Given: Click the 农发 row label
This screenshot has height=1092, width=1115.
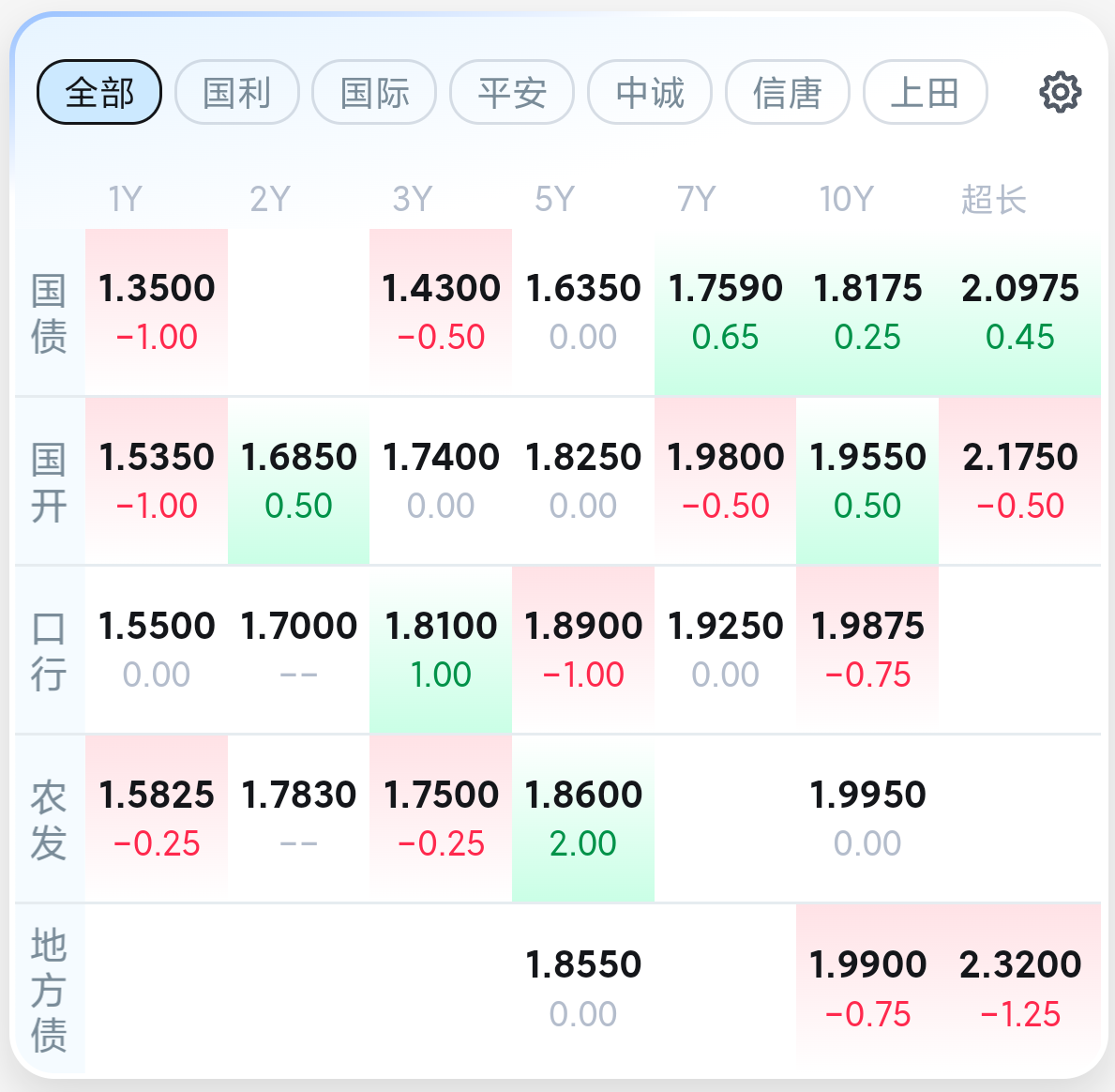Looking at the screenshot, I should pyautogui.click(x=49, y=820).
